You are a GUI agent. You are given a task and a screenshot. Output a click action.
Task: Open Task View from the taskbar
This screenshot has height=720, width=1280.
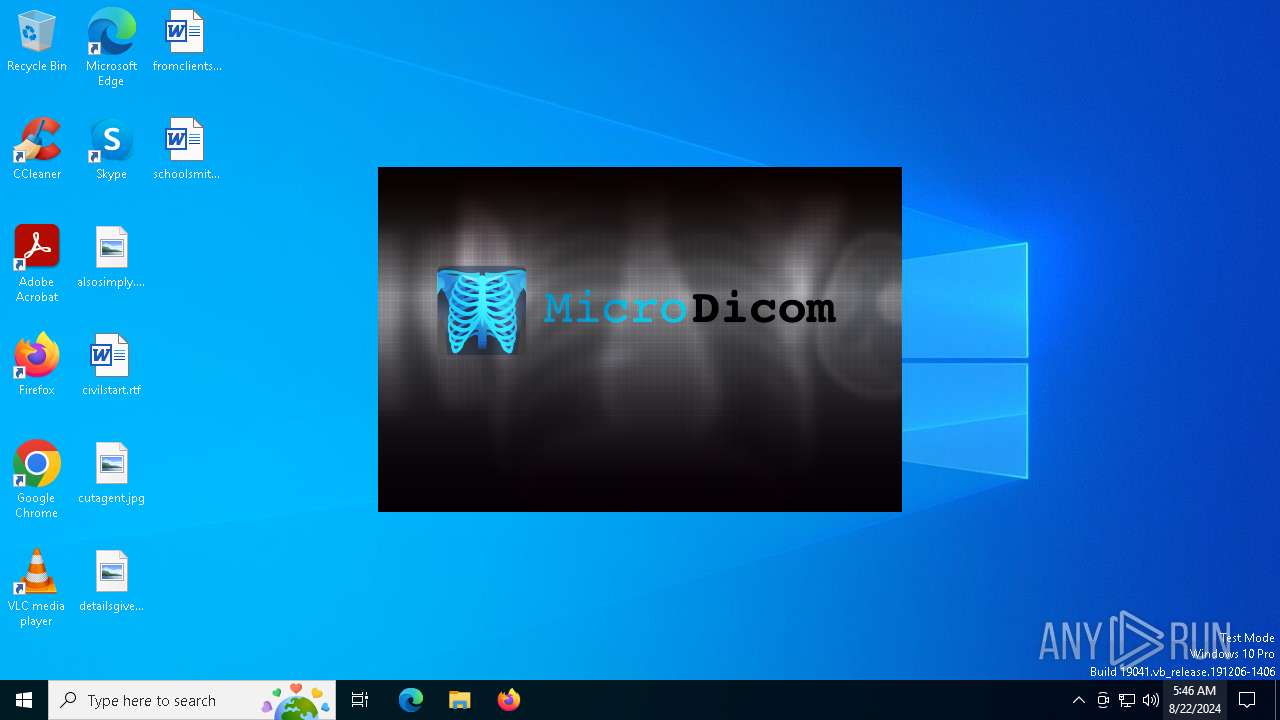point(360,700)
